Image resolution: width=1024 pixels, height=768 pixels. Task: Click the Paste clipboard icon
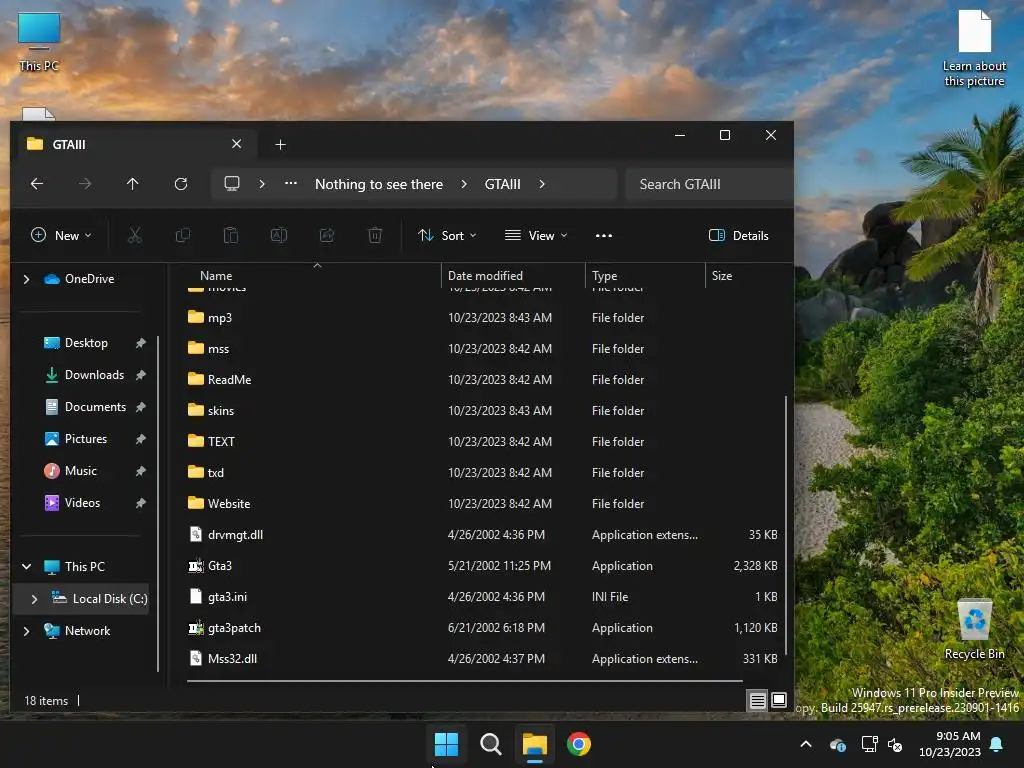pos(231,235)
